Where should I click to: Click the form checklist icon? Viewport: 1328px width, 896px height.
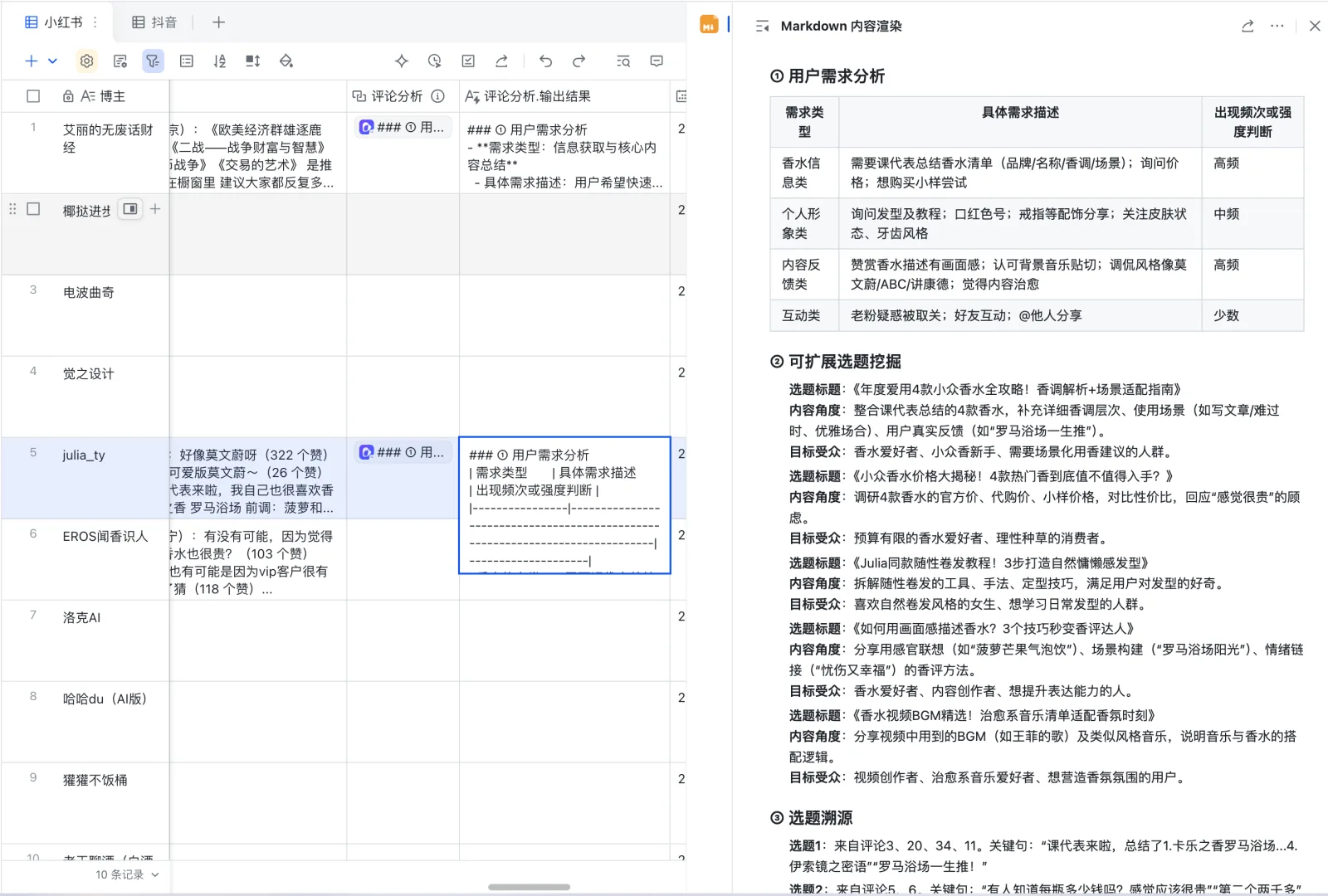pyautogui.click(x=468, y=61)
